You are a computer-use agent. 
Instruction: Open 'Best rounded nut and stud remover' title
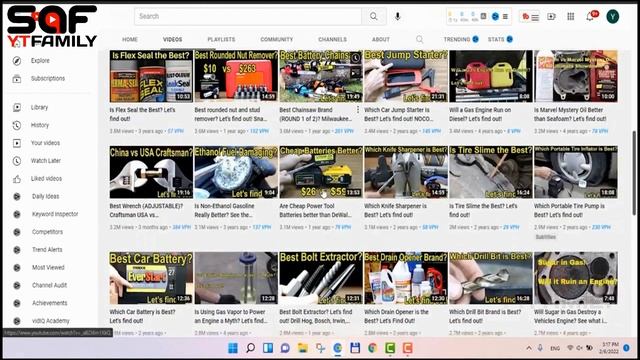(231, 114)
